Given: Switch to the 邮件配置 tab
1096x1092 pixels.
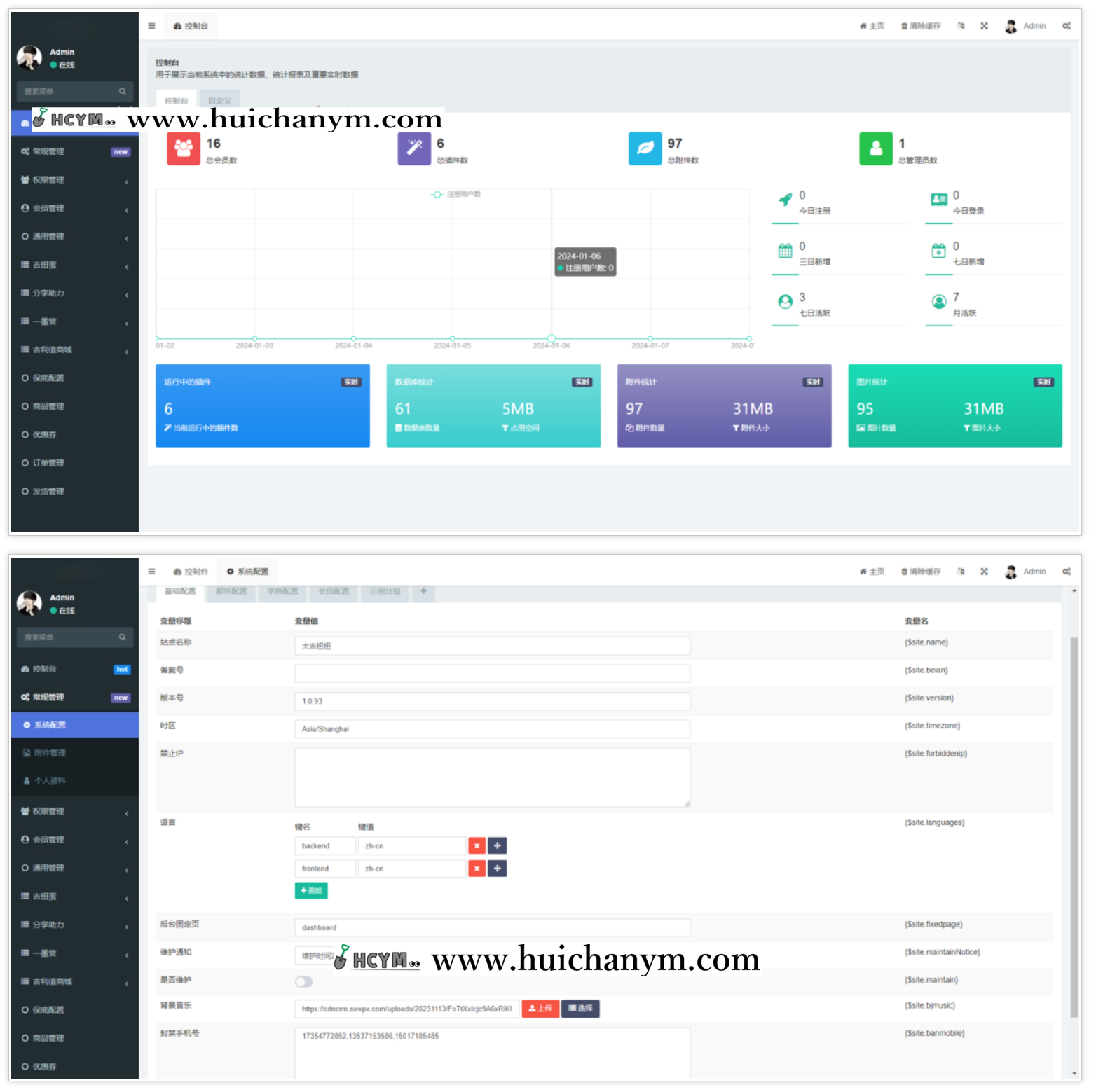Looking at the screenshot, I should coord(231,591).
